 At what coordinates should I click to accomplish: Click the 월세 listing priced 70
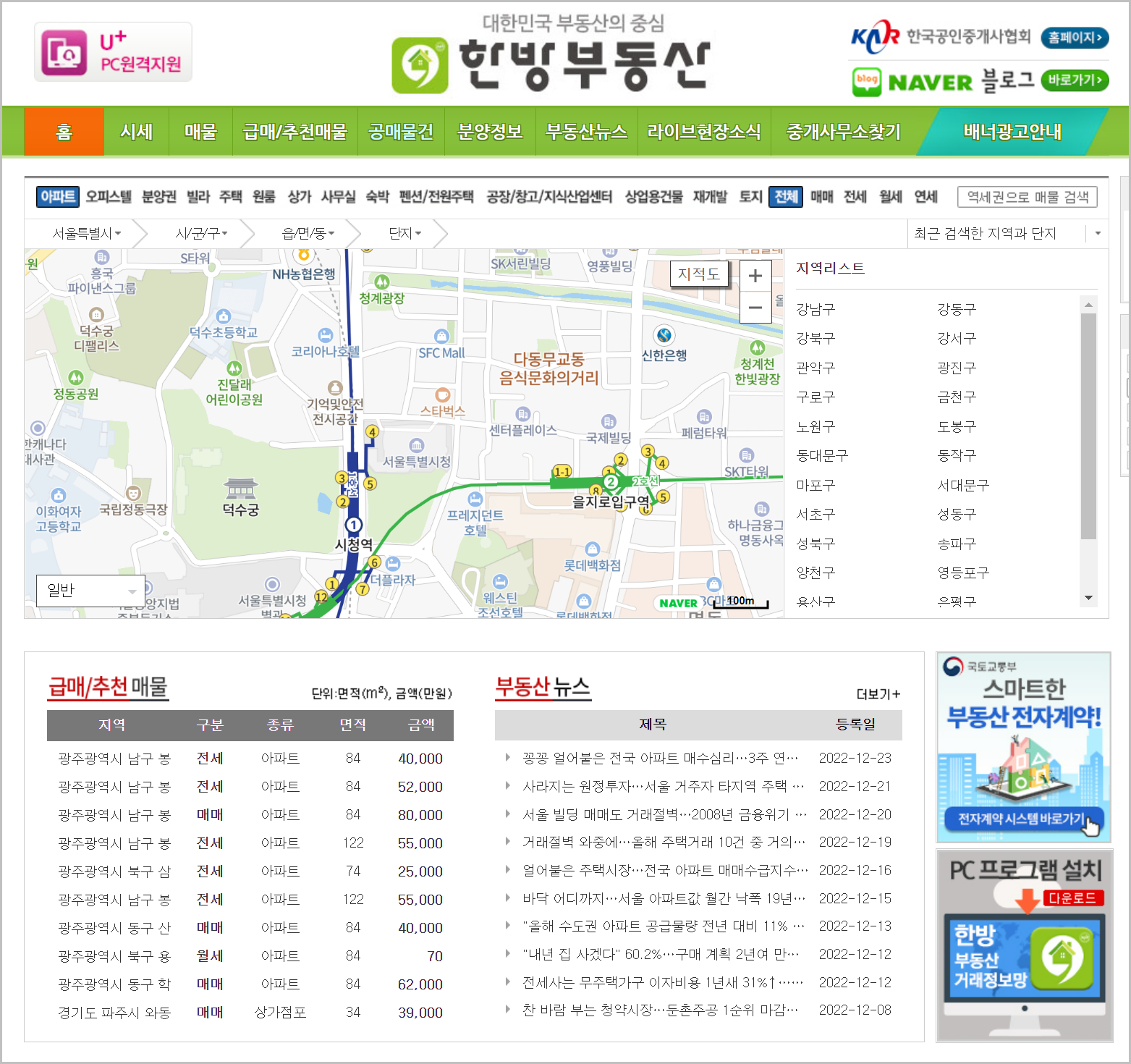pos(250,956)
